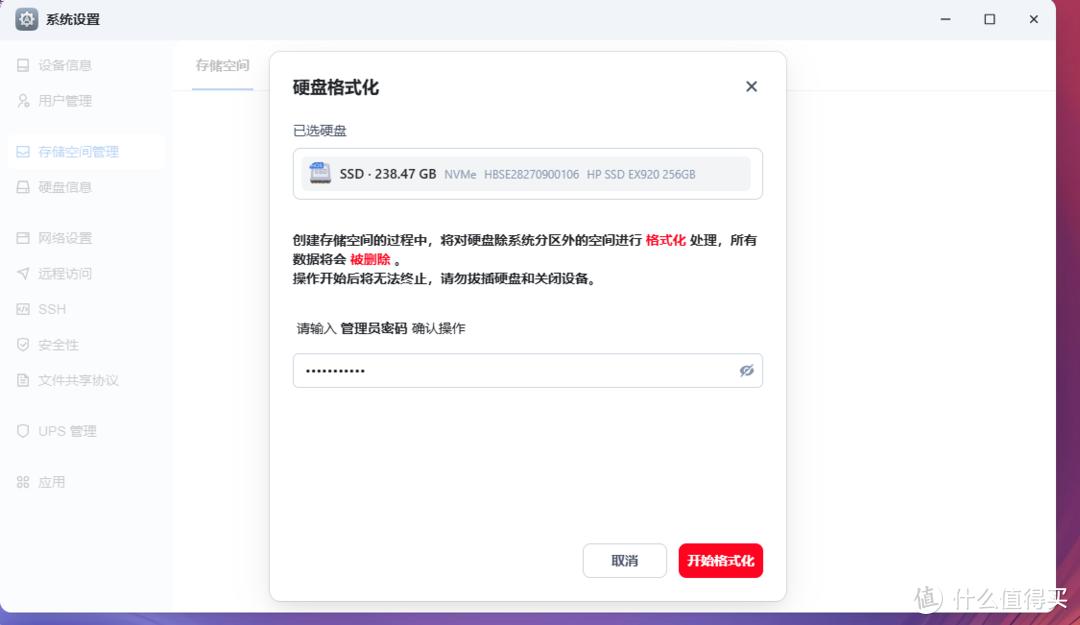Toggle password visibility eye icon
The width and height of the screenshot is (1080, 625).
point(746,370)
